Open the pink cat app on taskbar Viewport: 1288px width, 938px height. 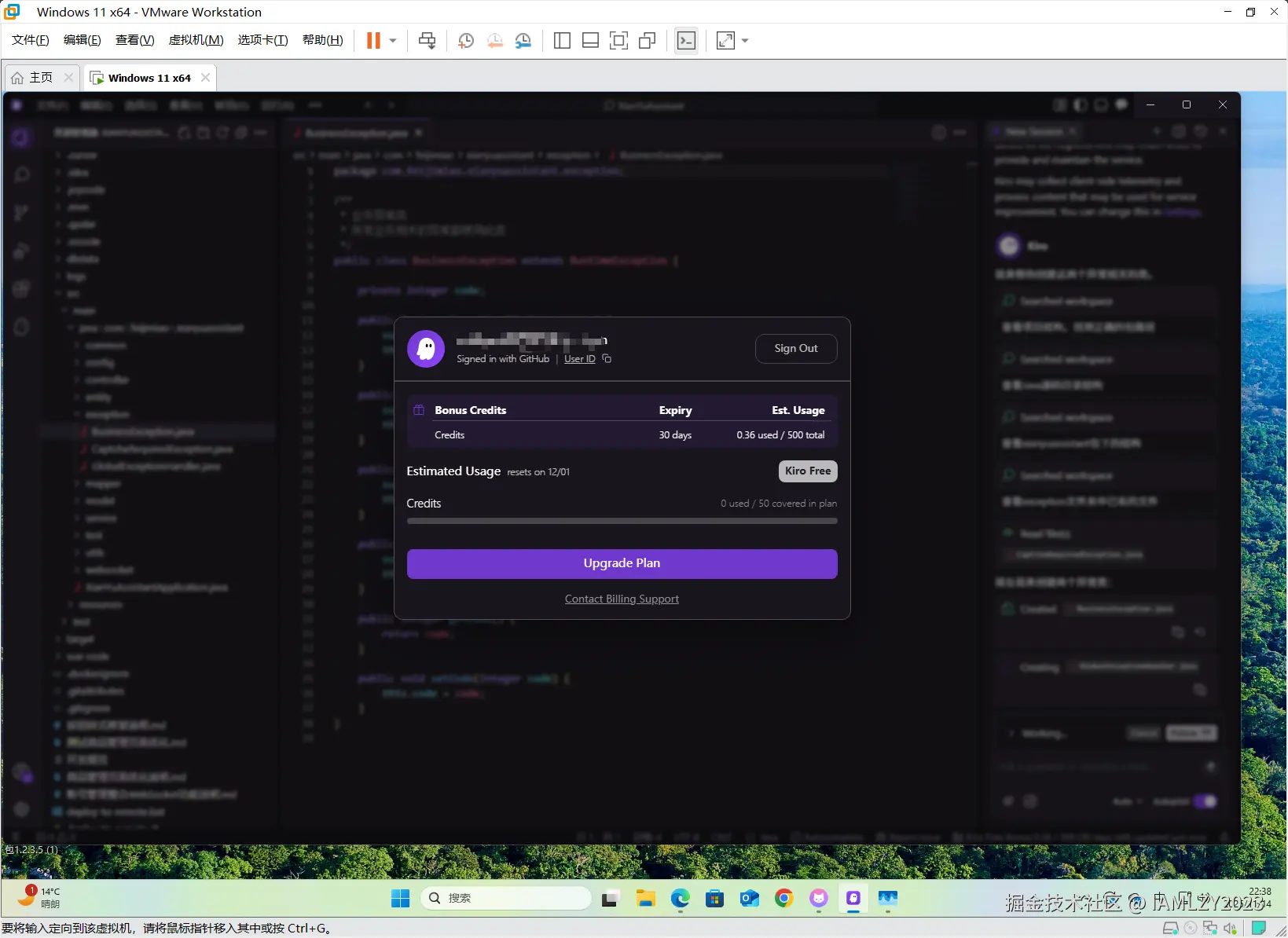(819, 899)
